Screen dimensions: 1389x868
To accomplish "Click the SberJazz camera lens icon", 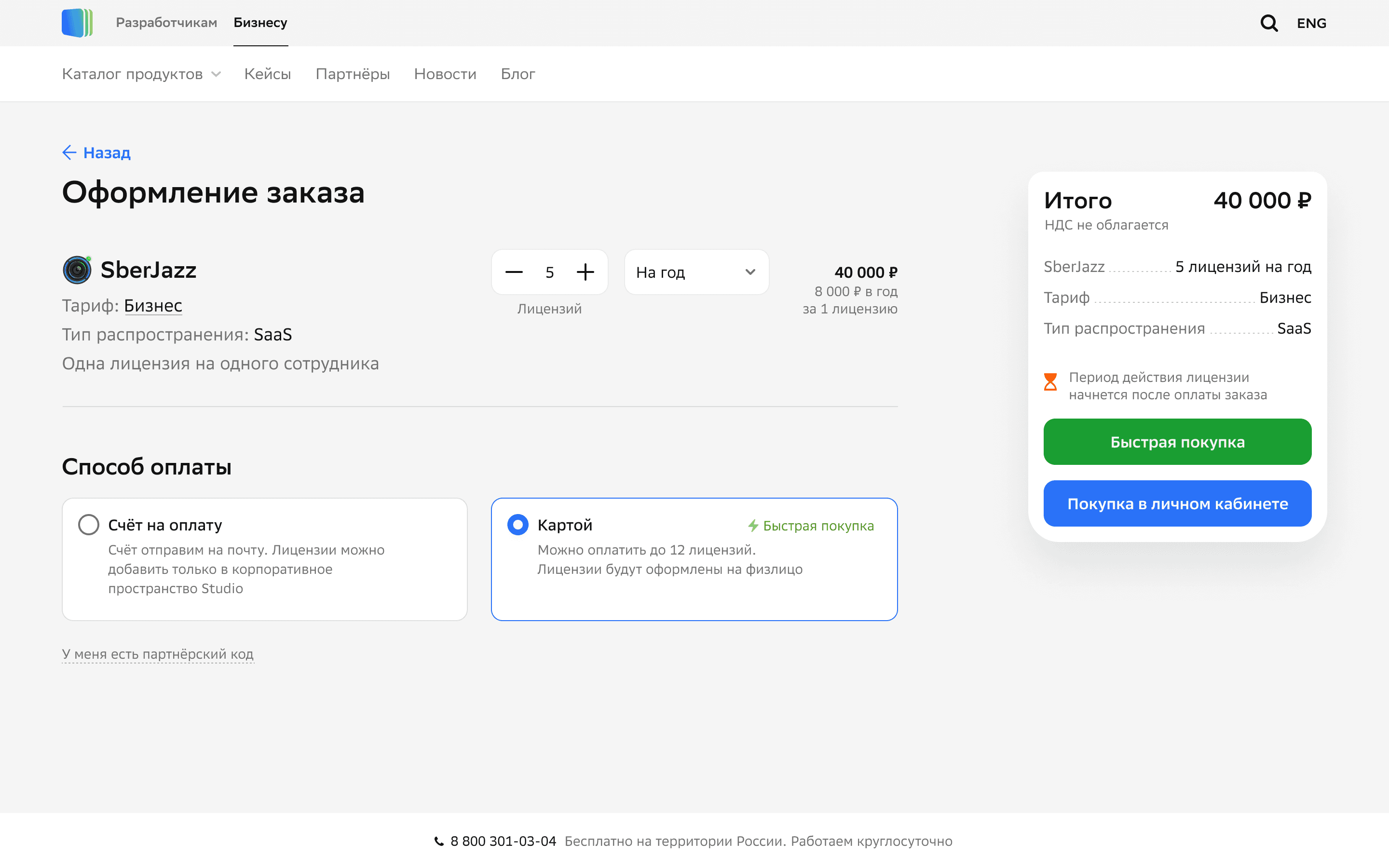I will [77, 270].
